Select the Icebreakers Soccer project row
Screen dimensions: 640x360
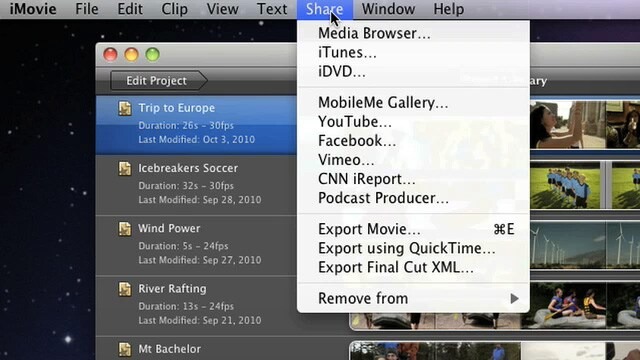coord(196,184)
